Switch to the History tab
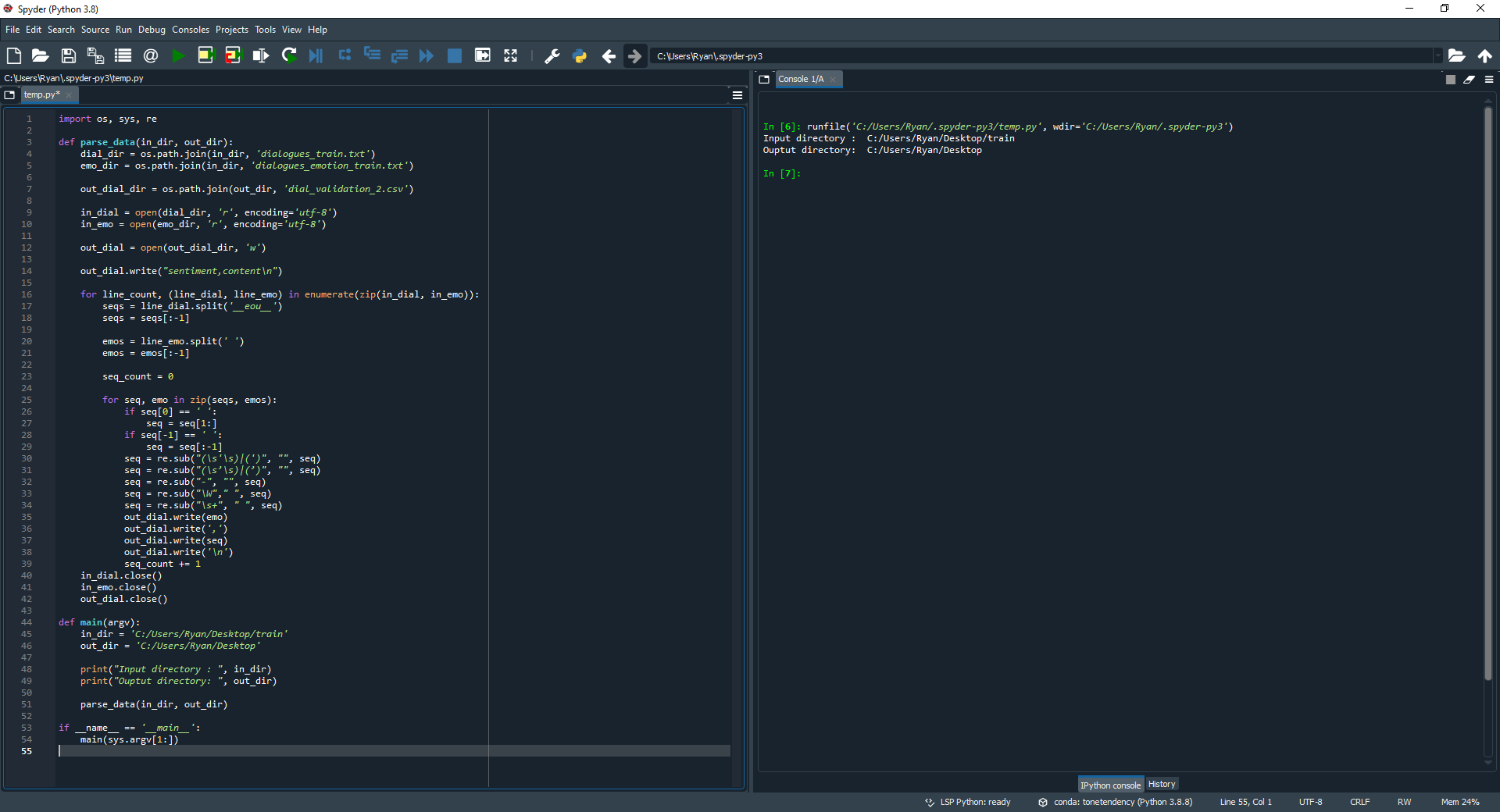Viewport: 1500px width, 812px height. (1162, 784)
